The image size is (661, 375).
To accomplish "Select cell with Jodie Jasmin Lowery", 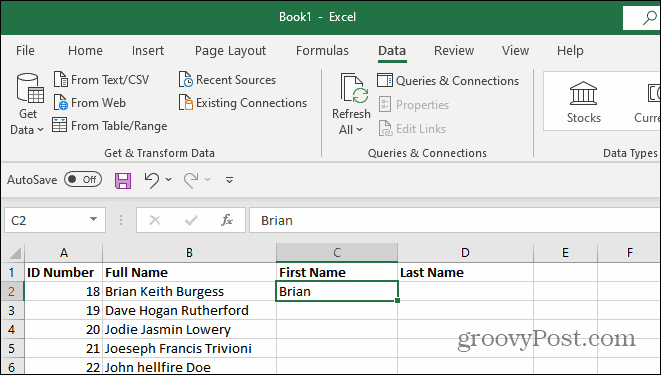I will (189, 329).
